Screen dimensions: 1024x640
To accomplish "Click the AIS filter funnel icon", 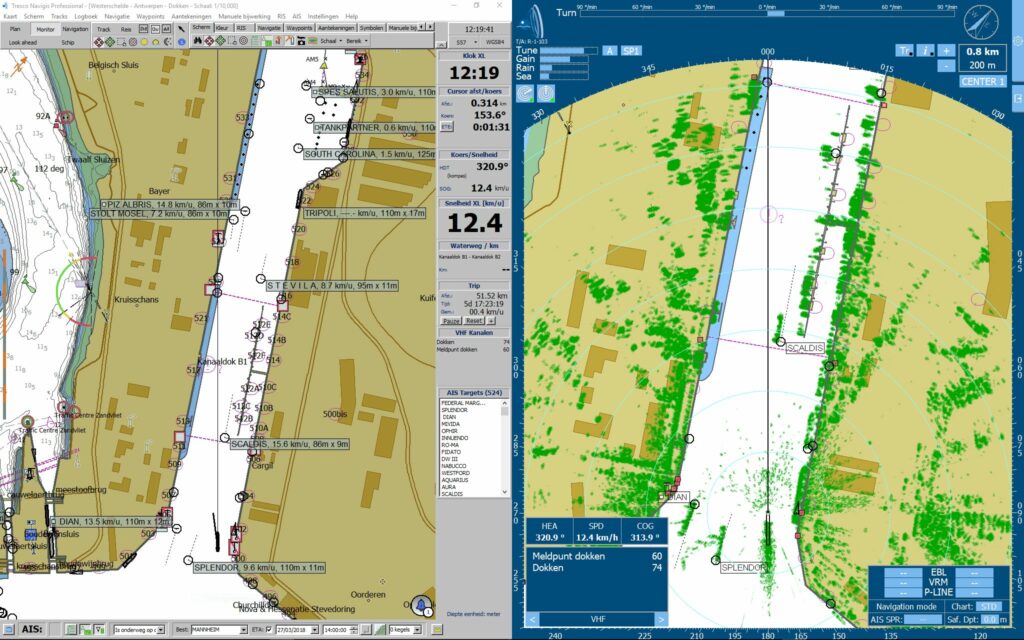I will (x=99, y=630).
